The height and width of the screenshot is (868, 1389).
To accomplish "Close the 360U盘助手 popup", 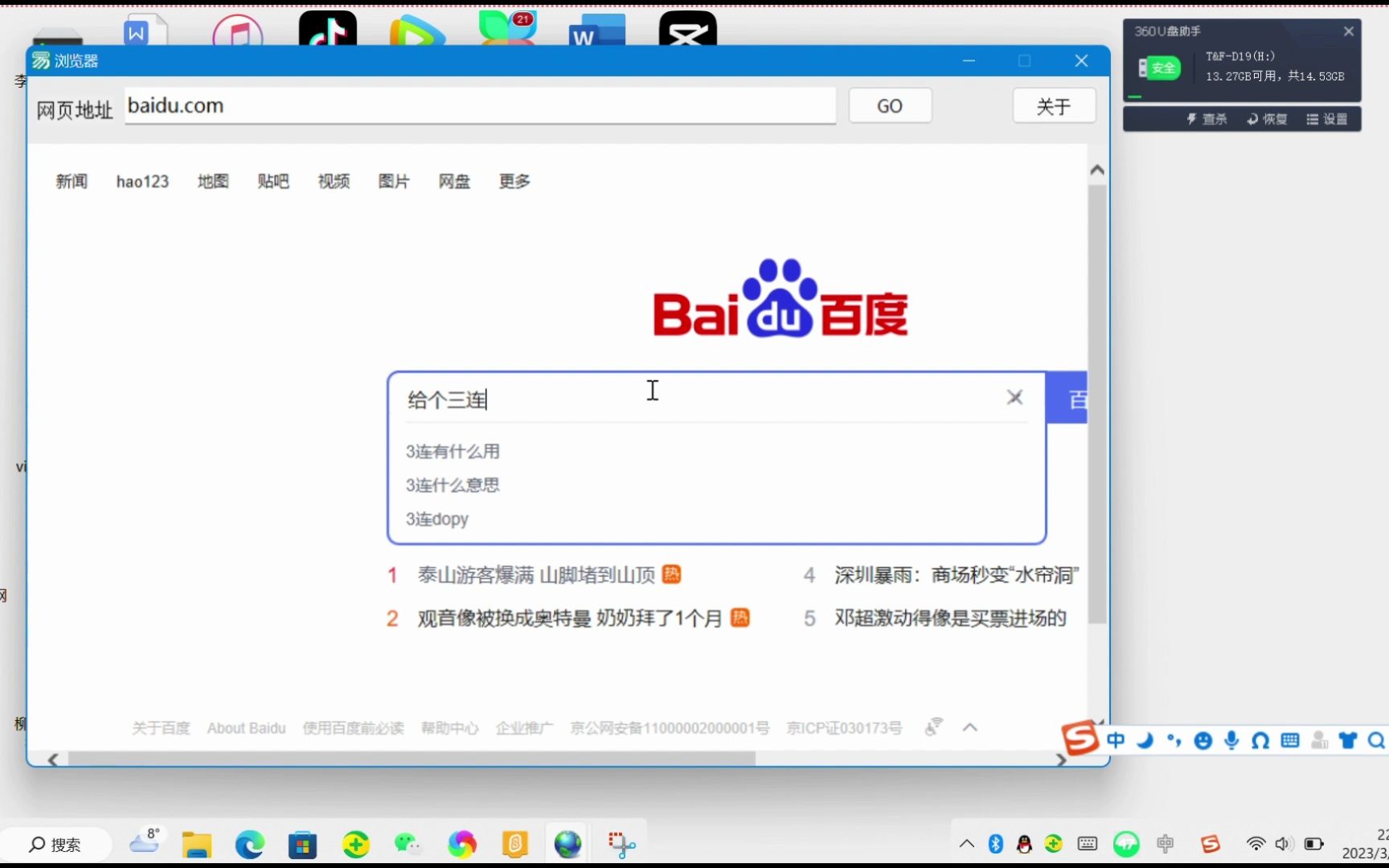I will (x=1349, y=31).
